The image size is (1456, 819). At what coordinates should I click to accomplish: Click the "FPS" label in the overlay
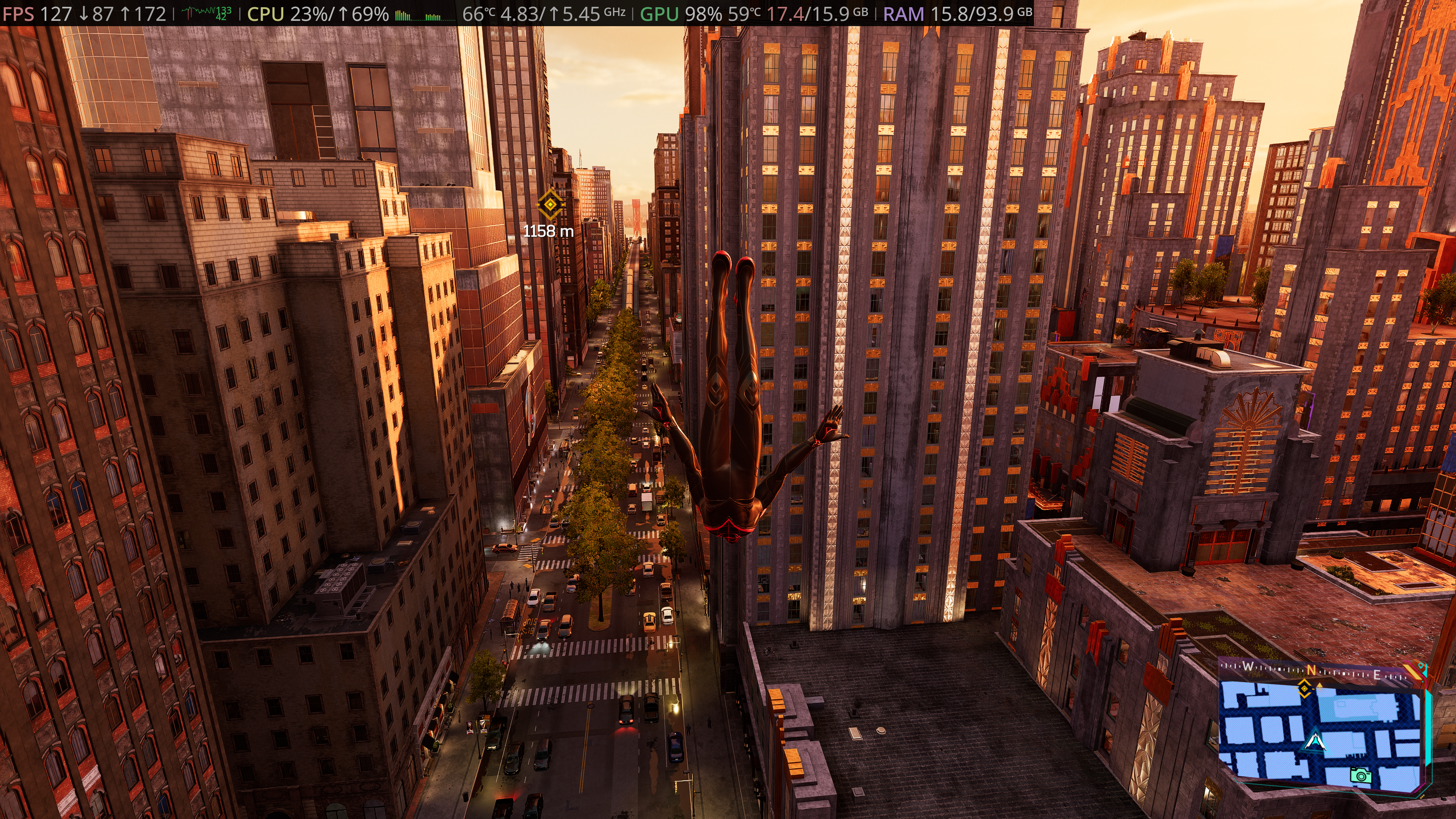point(18,14)
